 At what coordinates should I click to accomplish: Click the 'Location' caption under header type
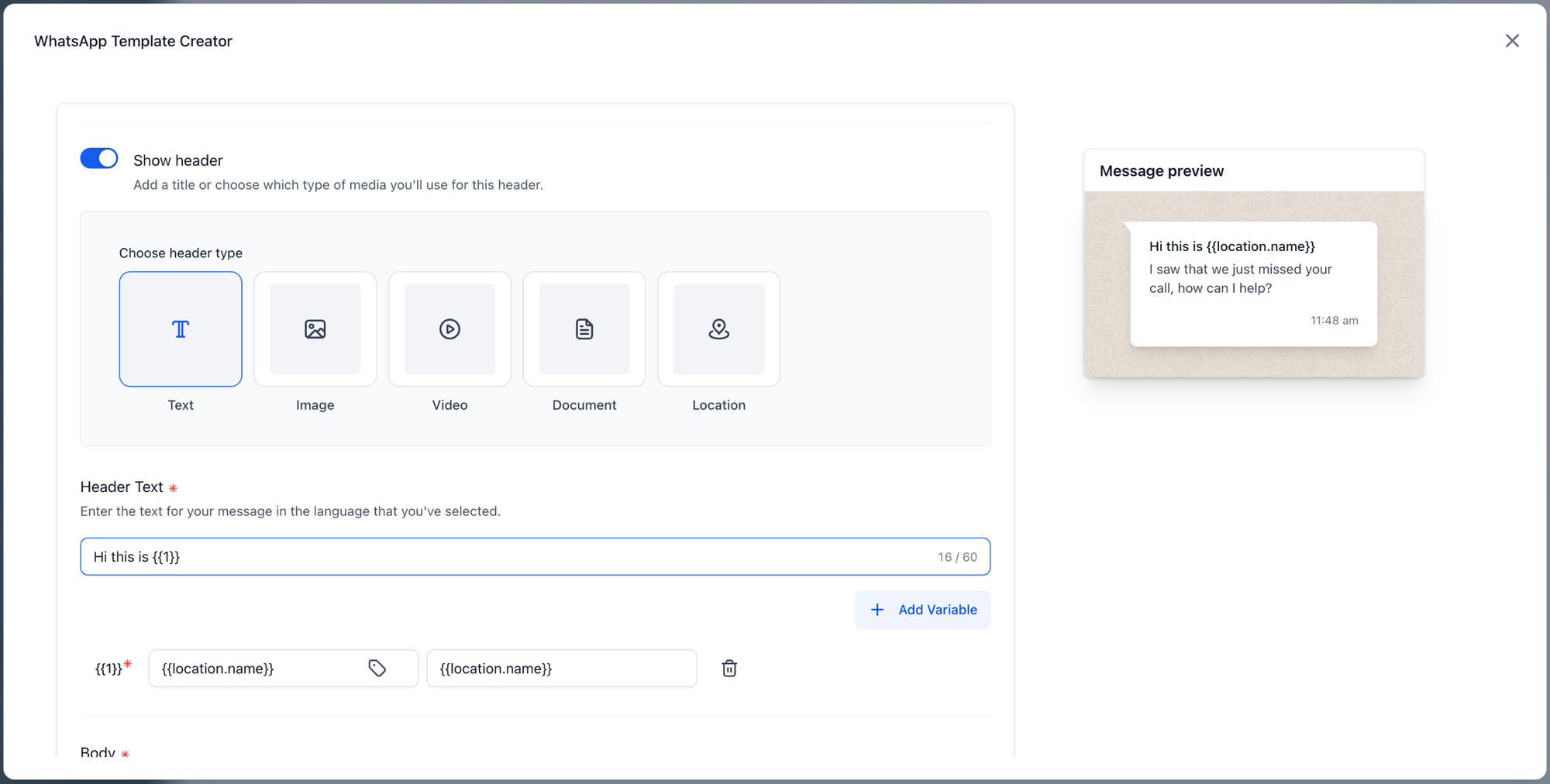[x=719, y=404]
